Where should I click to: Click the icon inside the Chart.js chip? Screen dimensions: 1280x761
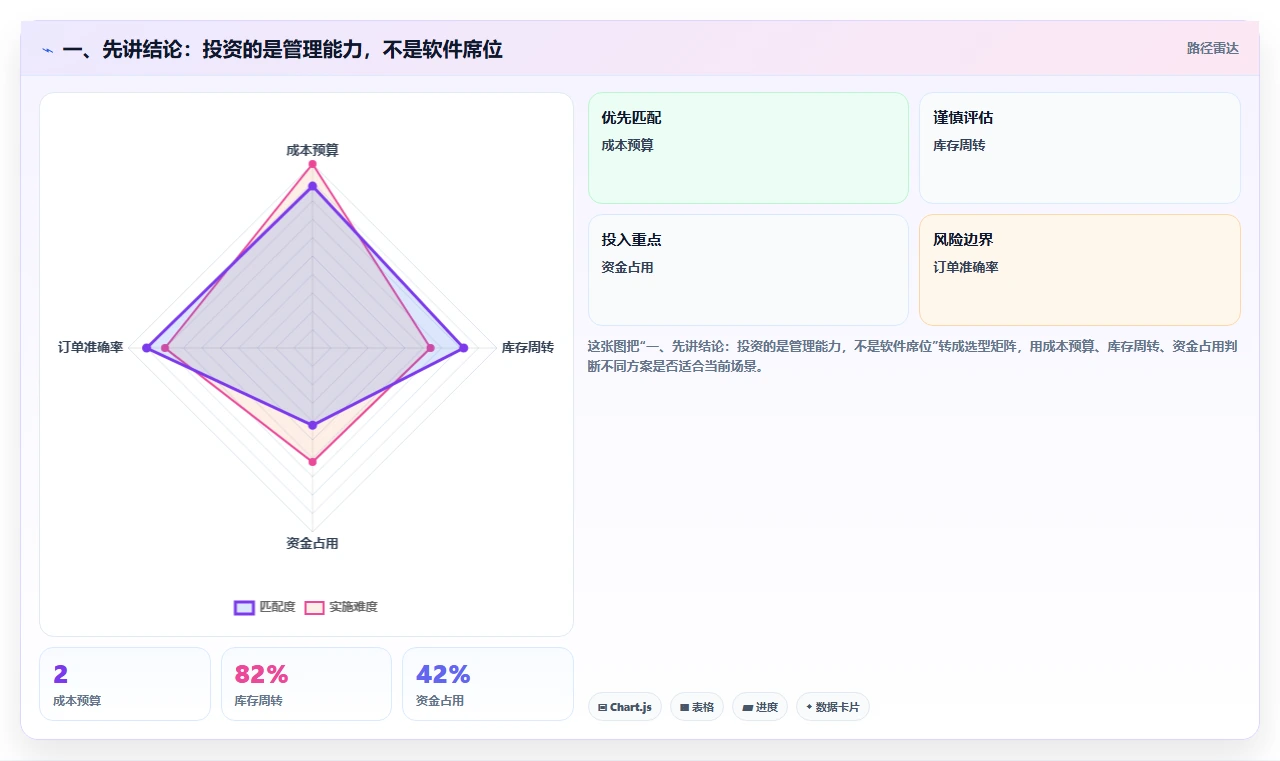pyautogui.click(x=602, y=707)
